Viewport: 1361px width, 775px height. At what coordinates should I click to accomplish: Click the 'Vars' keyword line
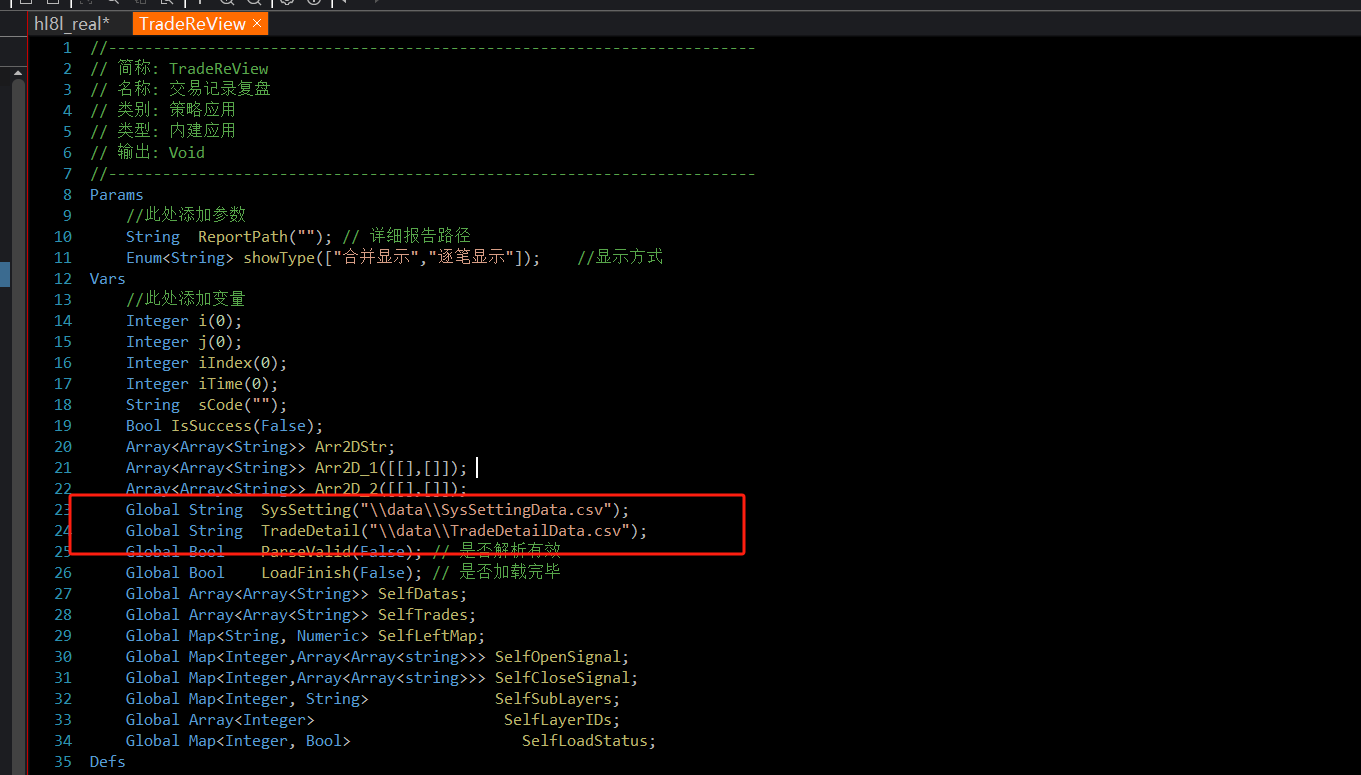point(108,279)
